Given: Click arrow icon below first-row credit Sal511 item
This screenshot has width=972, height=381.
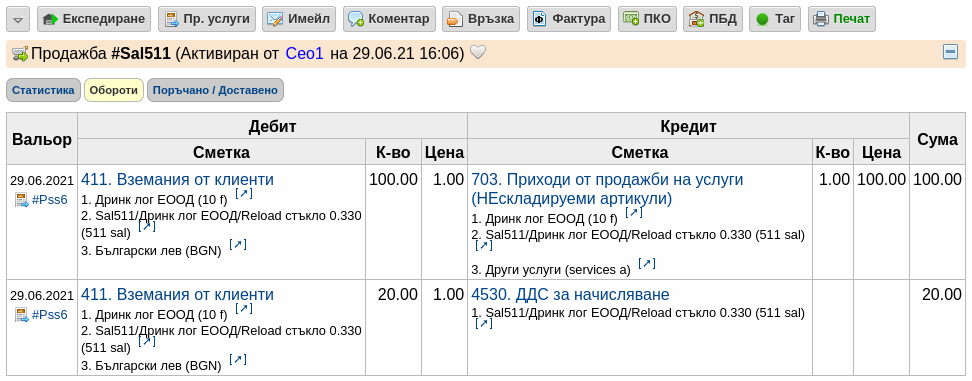Looking at the screenshot, I should 484,245.
